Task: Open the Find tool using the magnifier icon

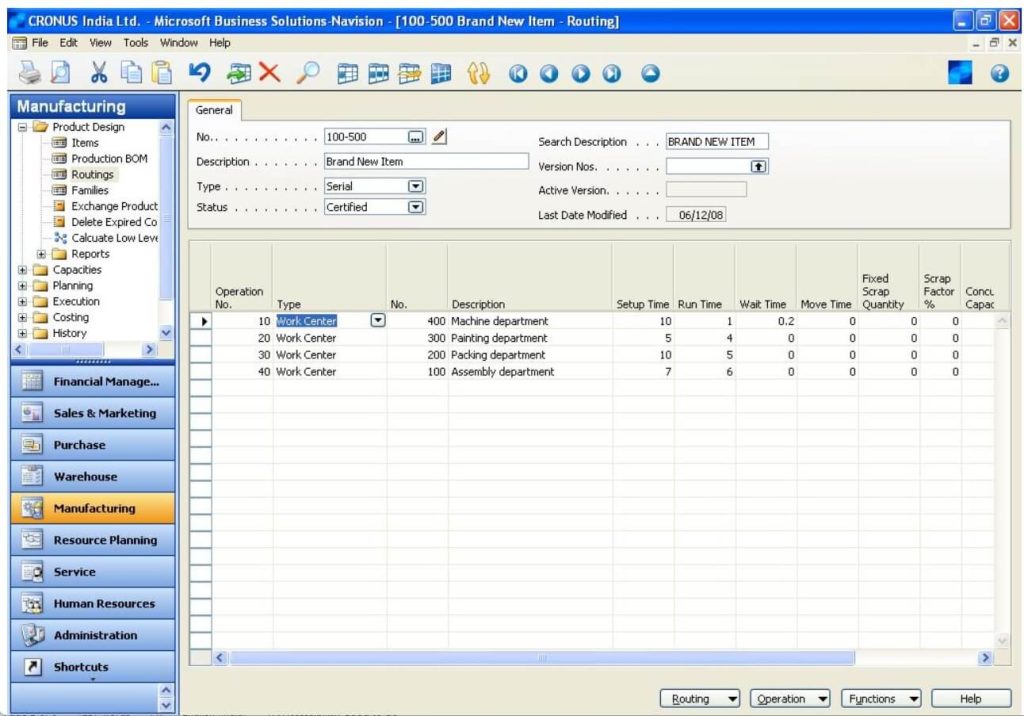Action: [309, 73]
